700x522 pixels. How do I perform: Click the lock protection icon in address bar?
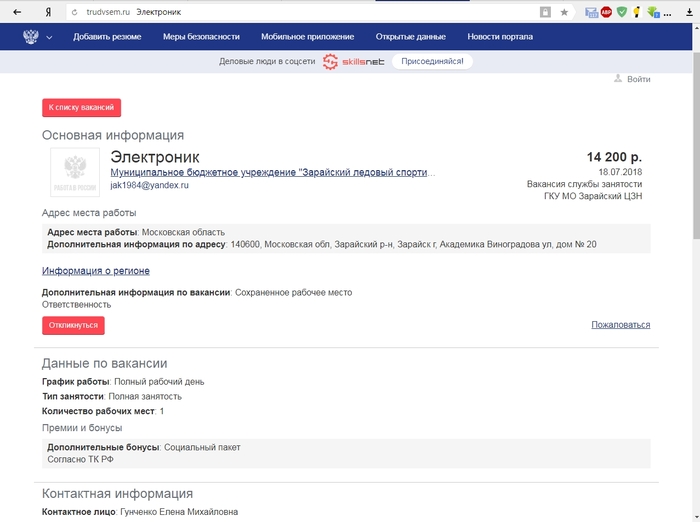coord(545,12)
